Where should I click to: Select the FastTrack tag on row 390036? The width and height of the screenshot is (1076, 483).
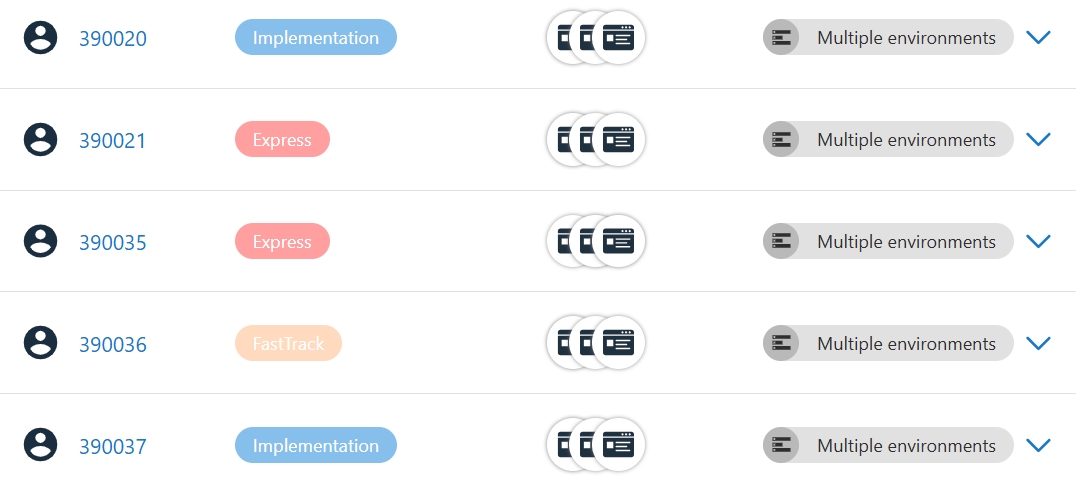[288, 343]
